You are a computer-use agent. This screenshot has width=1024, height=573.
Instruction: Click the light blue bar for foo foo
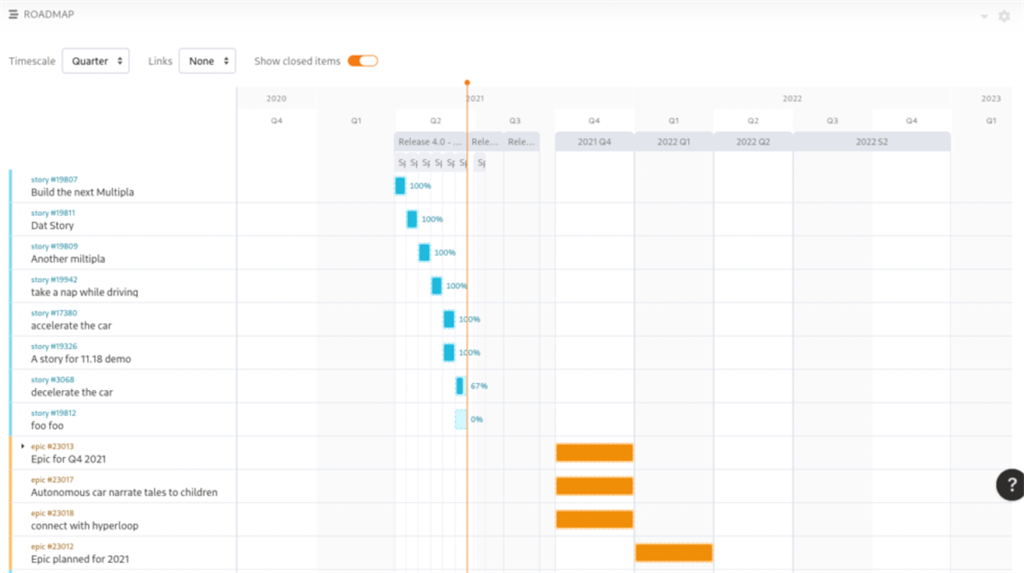[460, 419]
